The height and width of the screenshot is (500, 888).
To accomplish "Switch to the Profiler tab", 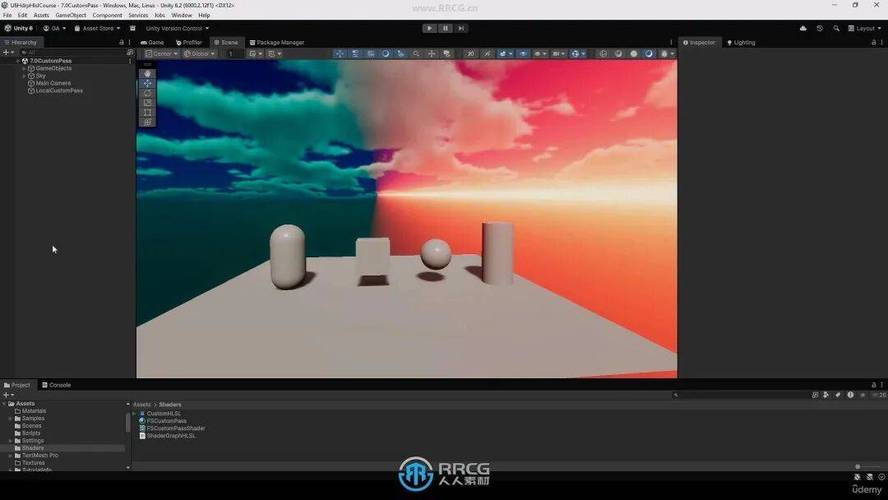I will [x=189, y=42].
